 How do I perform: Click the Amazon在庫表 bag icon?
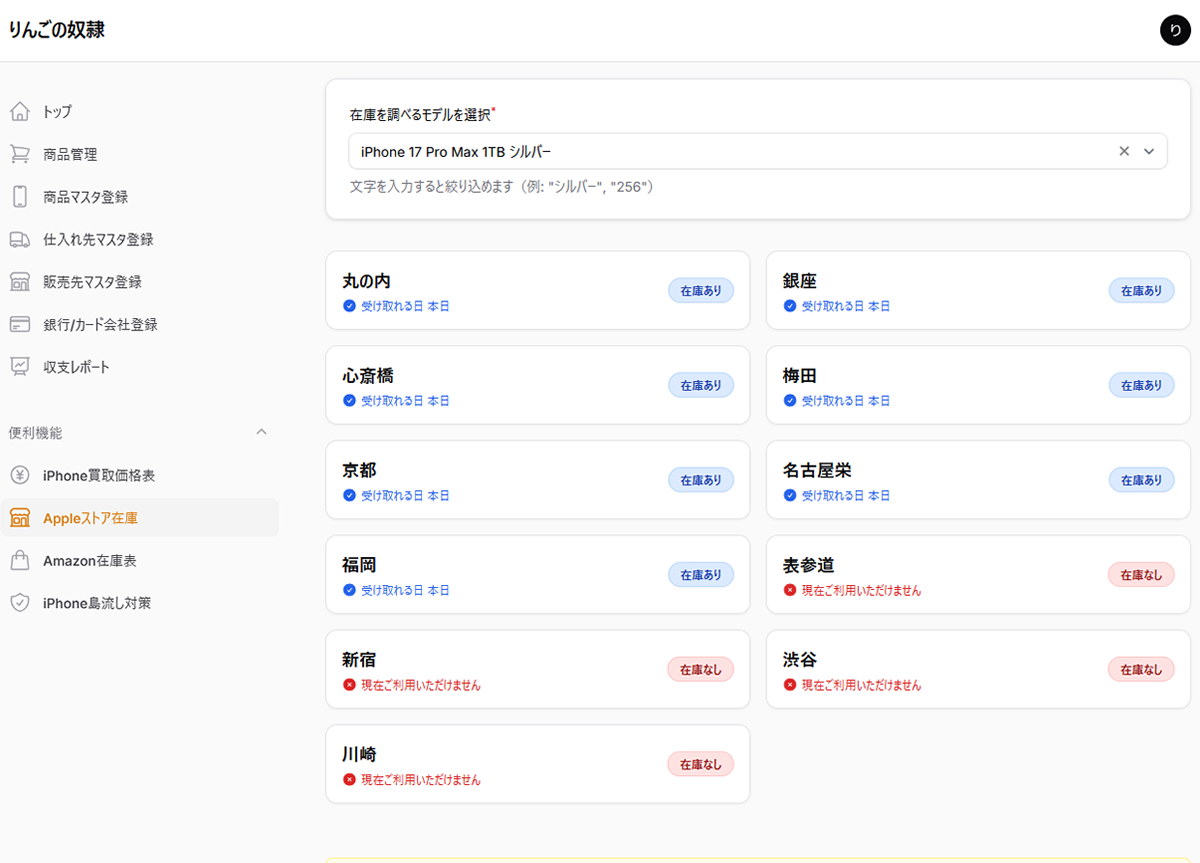point(19,560)
